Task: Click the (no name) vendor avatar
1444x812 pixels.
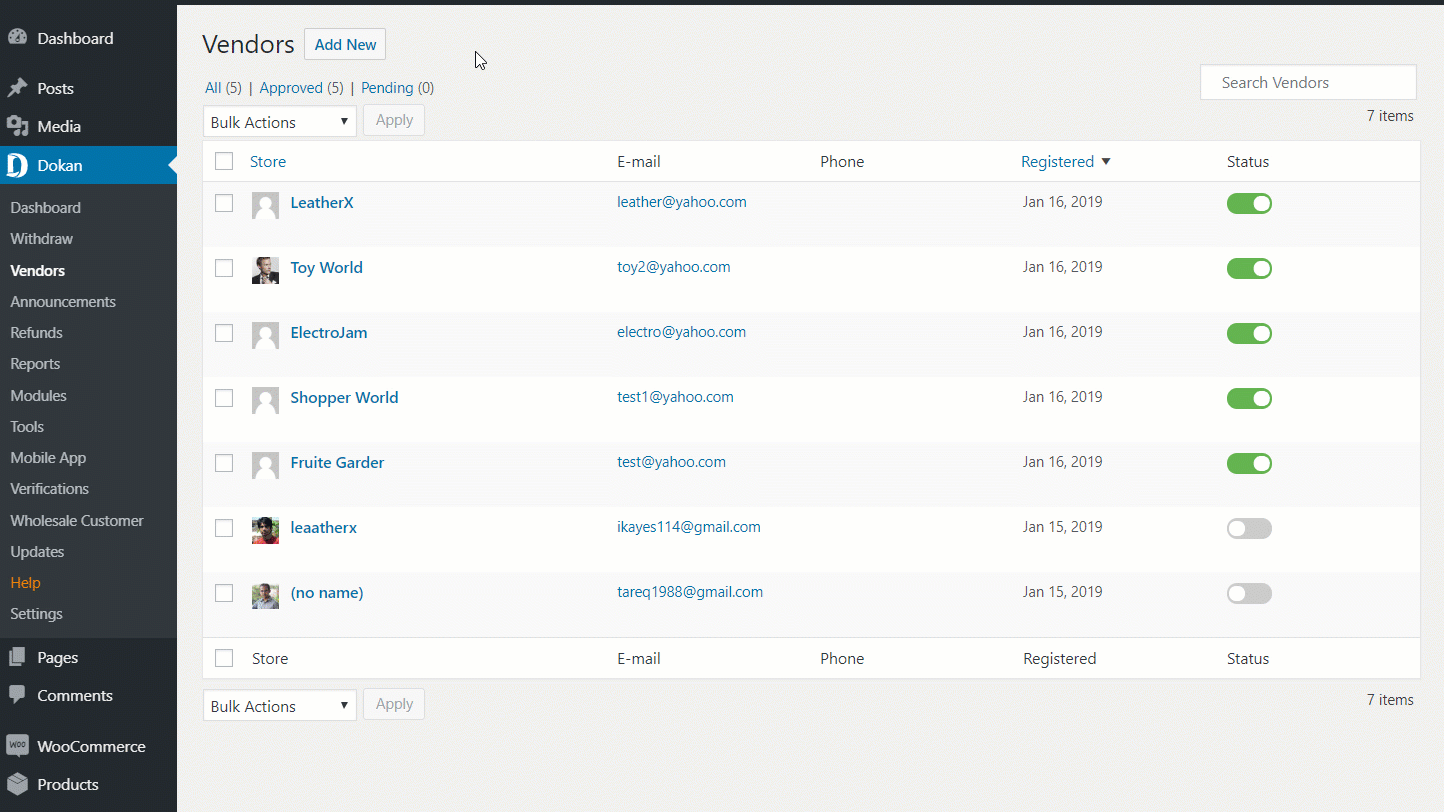Action: 265,595
